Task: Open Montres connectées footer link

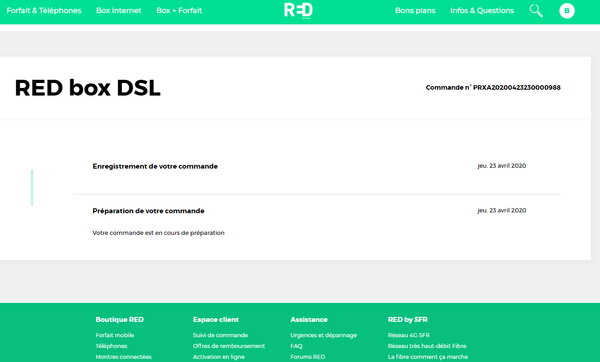Action: click(124, 357)
